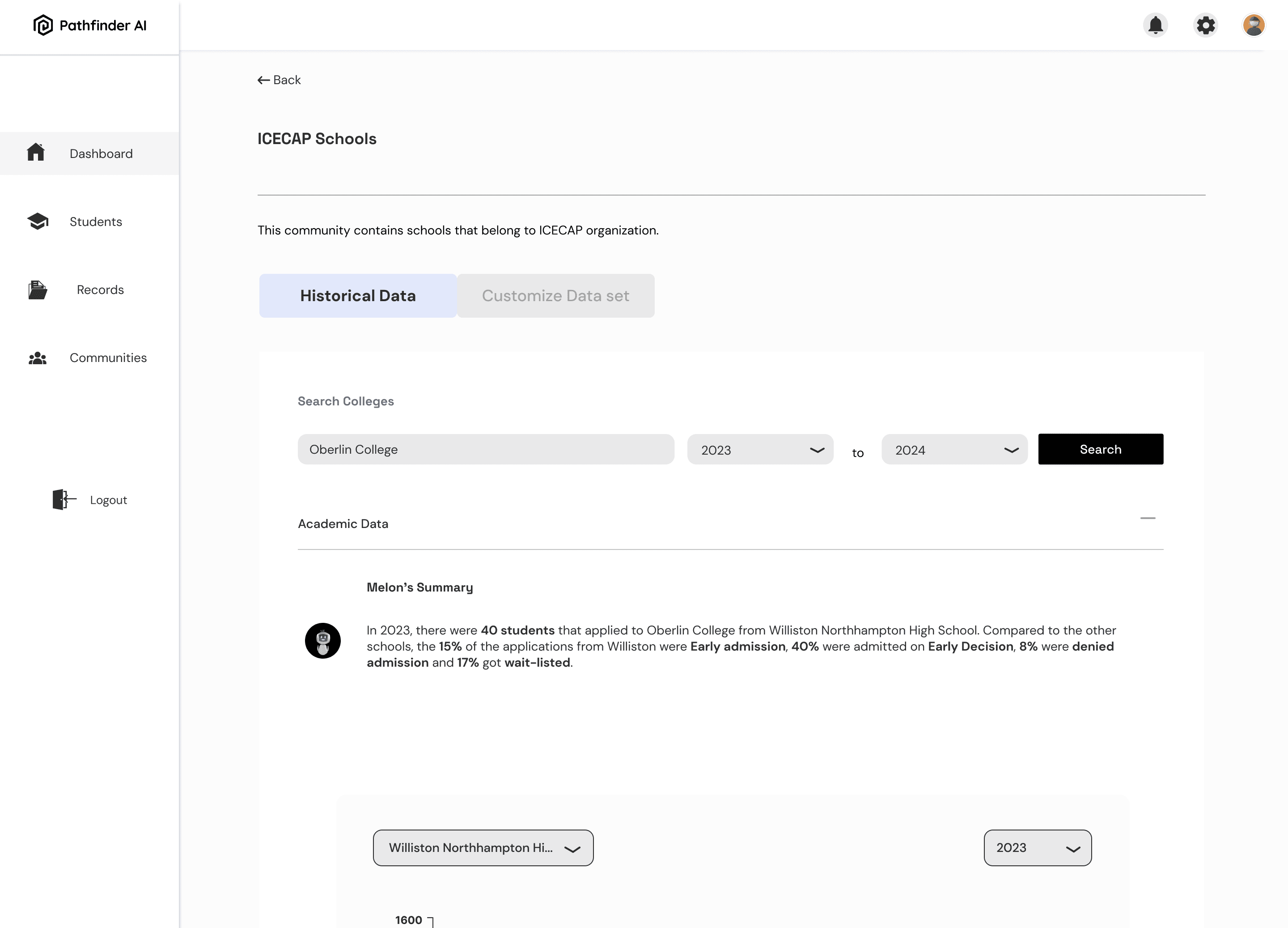This screenshot has width=1288, height=928.
Task: Open settings gear icon
Action: pyautogui.click(x=1205, y=25)
